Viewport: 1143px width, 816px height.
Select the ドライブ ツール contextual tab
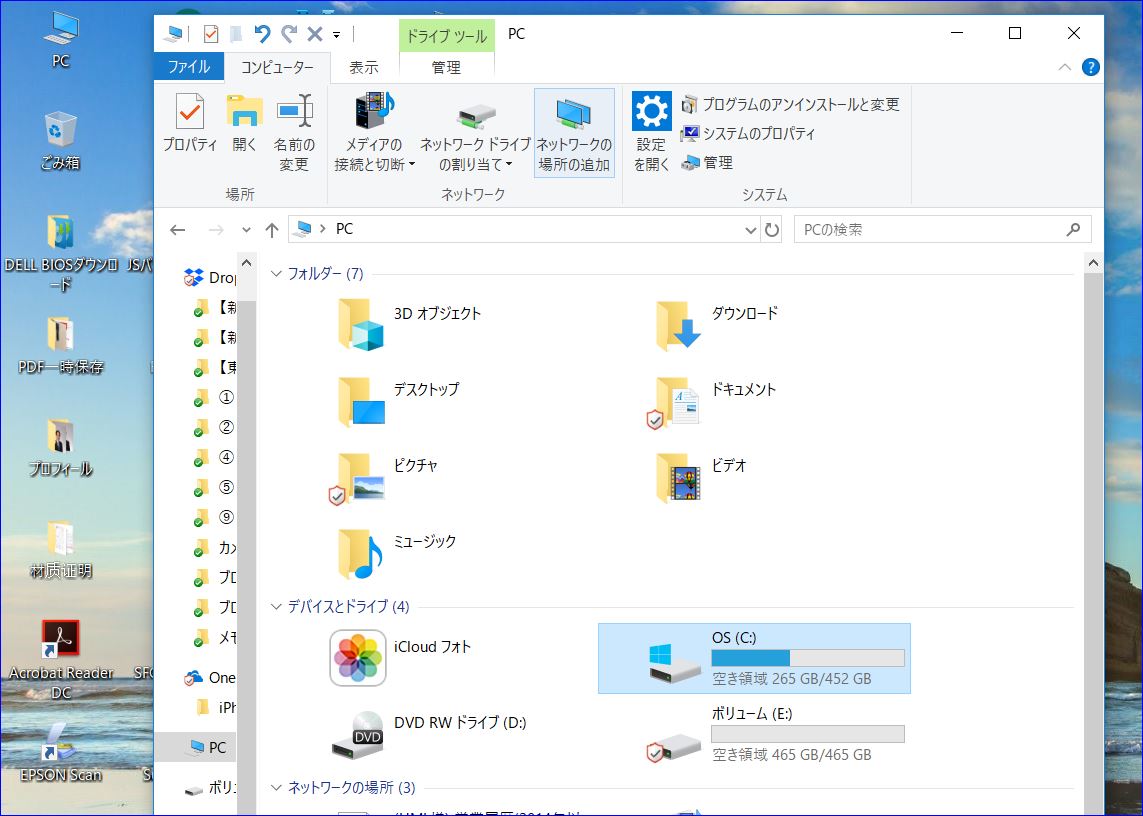[x=446, y=36]
